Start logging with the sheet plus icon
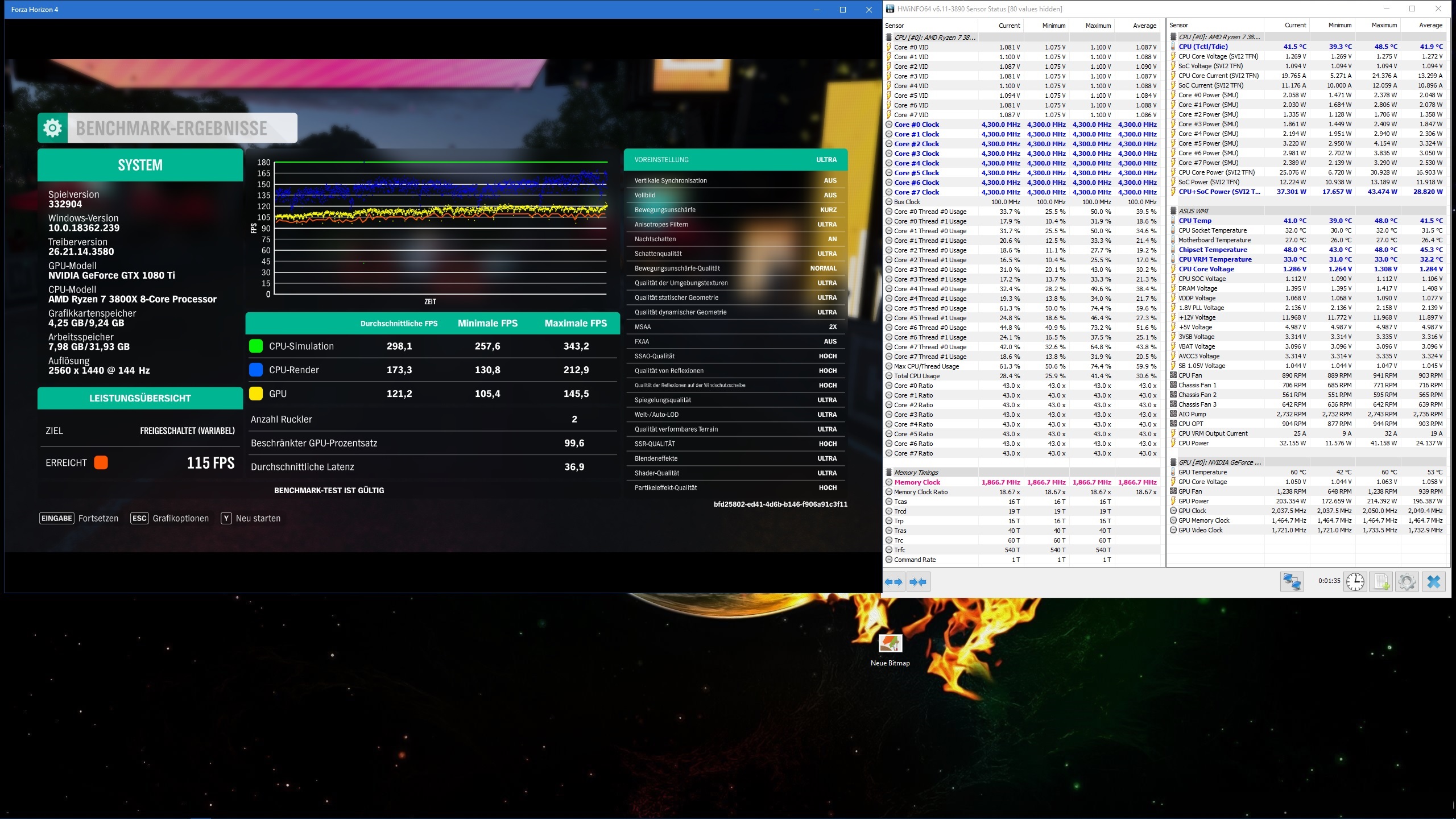The height and width of the screenshot is (819, 1456). (x=1381, y=582)
